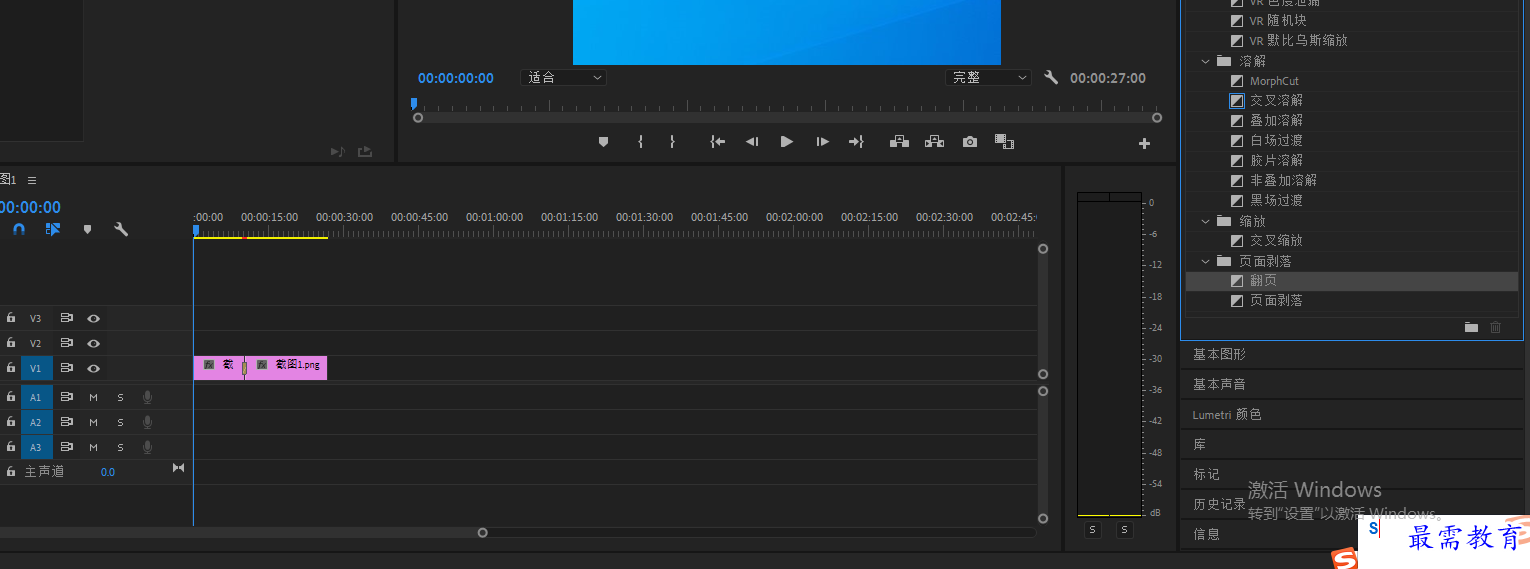1530x569 pixels.
Task: Mute audio track A1
Action: (93, 397)
